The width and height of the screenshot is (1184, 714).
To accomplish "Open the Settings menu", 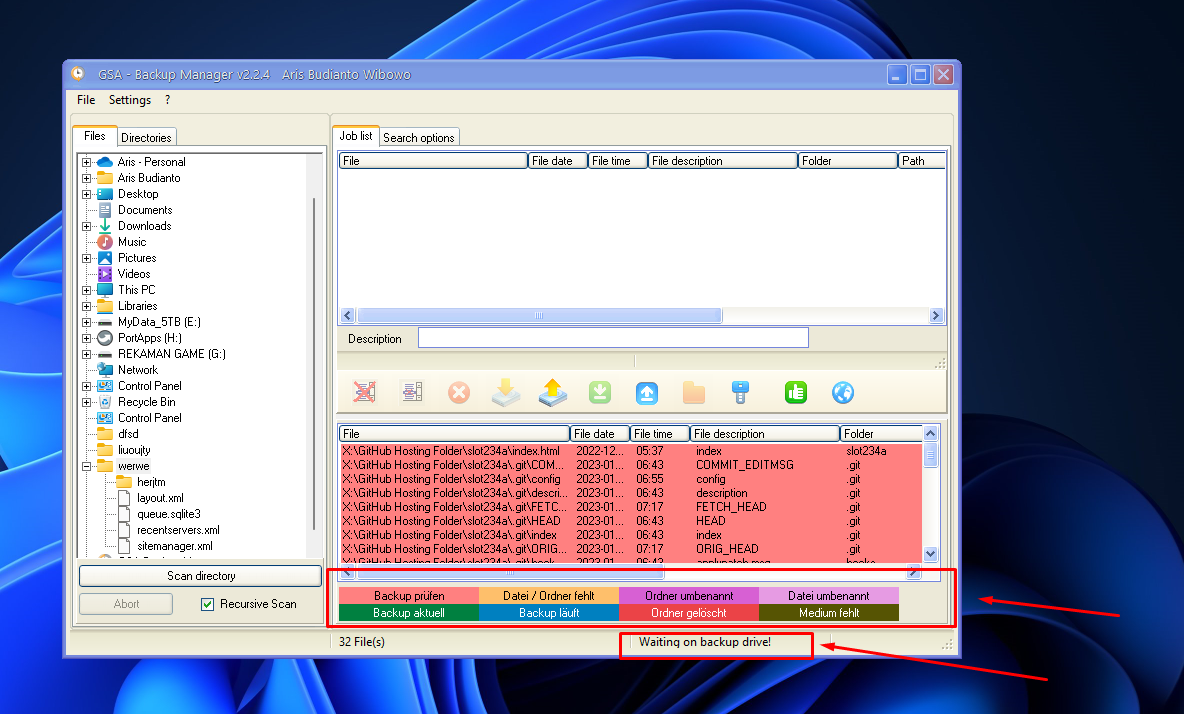I will pos(130,100).
